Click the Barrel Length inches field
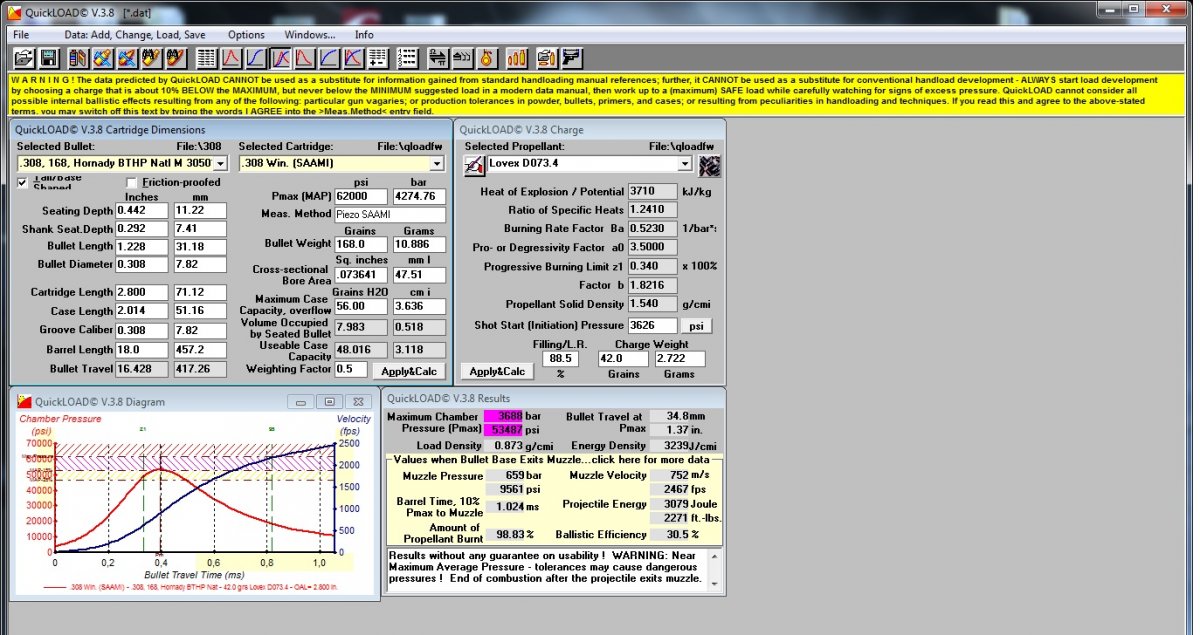Viewport: 1200px width, 635px height. coord(140,350)
